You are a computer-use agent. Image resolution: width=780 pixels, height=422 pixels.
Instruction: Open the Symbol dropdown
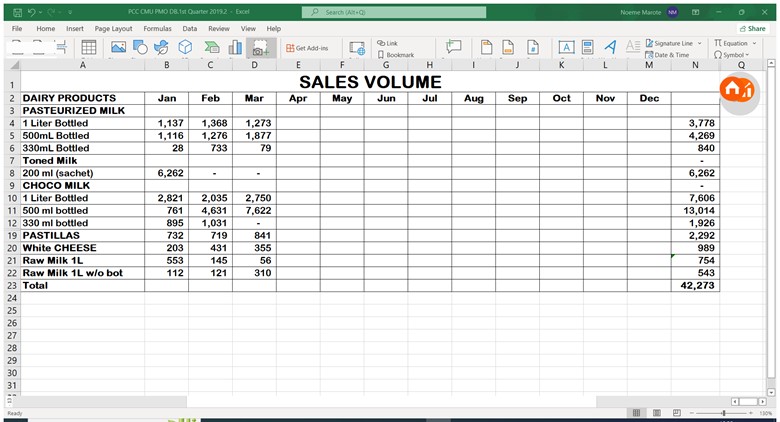click(731, 55)
